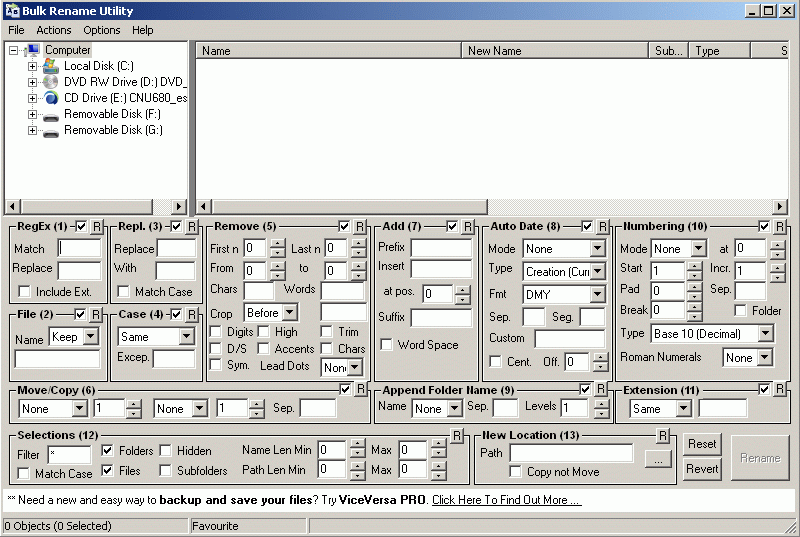
Task: Click the folder tree horizontal scrollbar
Action: coord(96,207)
